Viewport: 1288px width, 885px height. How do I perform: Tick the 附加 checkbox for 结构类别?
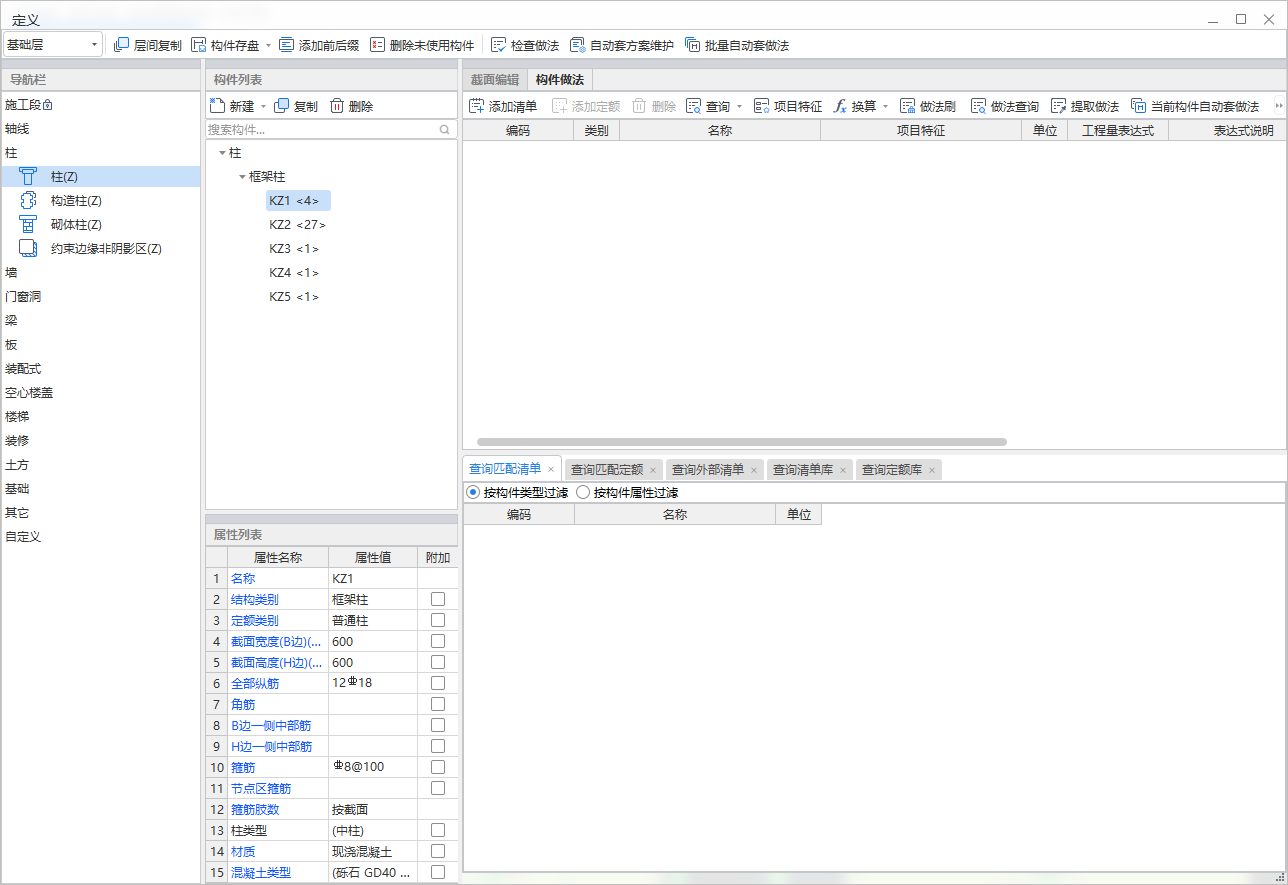(x=437, y=599)
